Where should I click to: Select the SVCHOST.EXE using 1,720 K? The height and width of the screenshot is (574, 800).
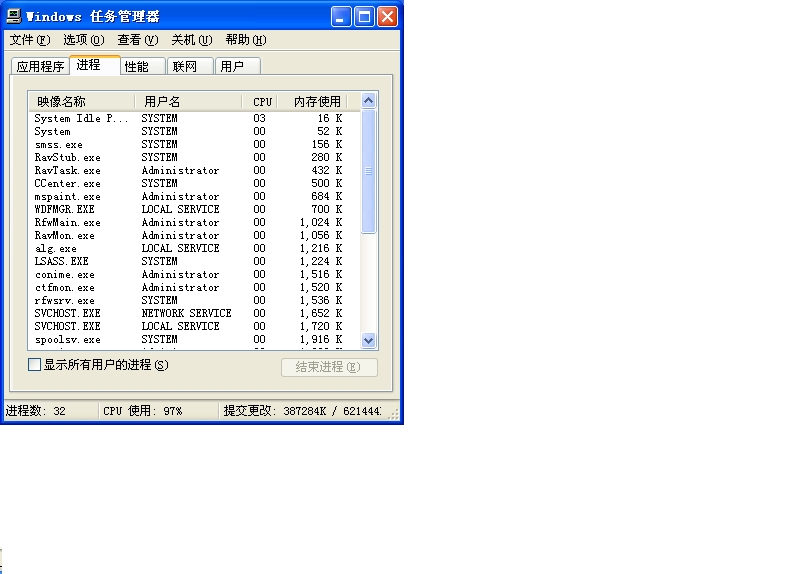[x=194, y=327]
